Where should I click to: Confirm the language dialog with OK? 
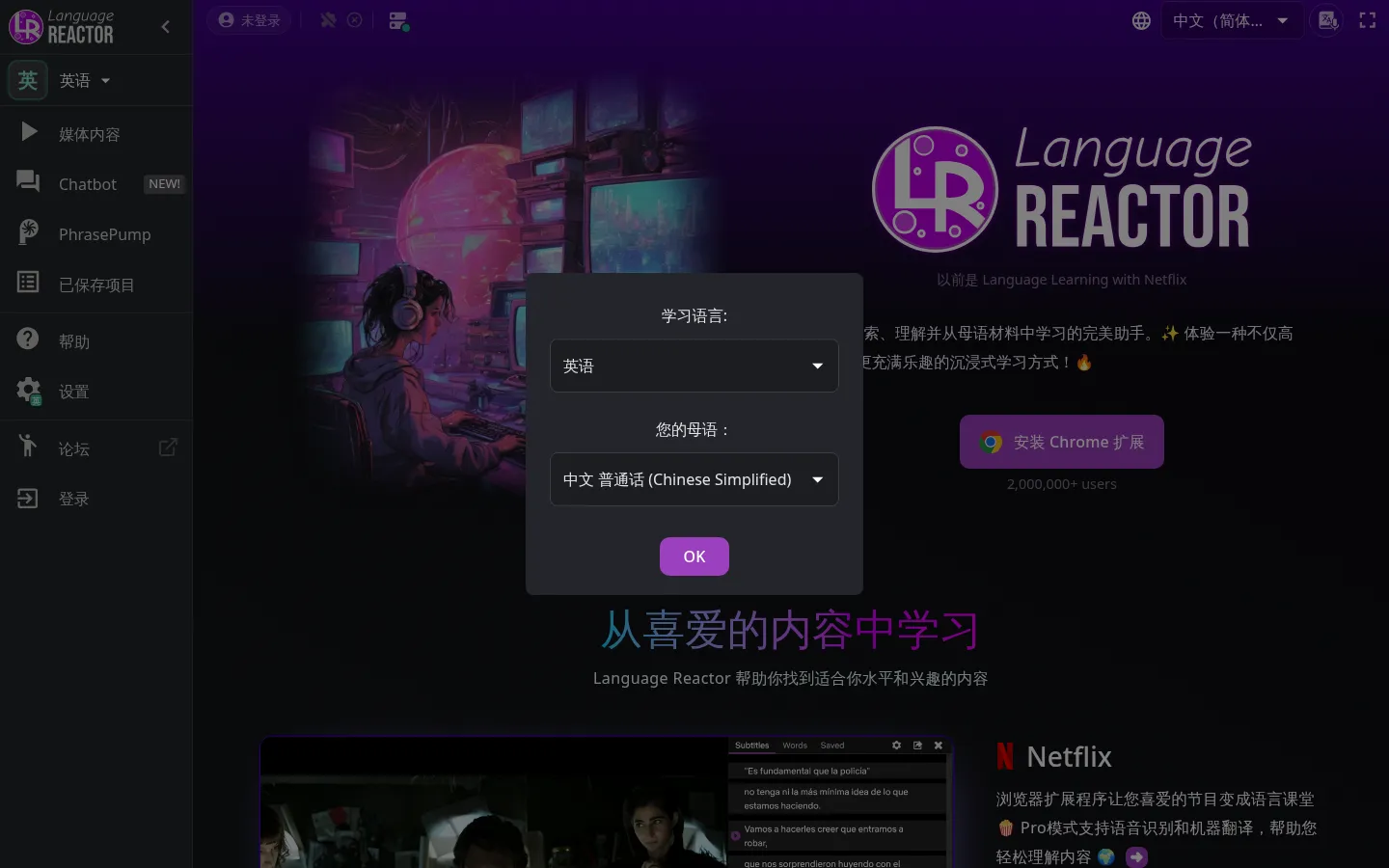[x=694, y=556]
